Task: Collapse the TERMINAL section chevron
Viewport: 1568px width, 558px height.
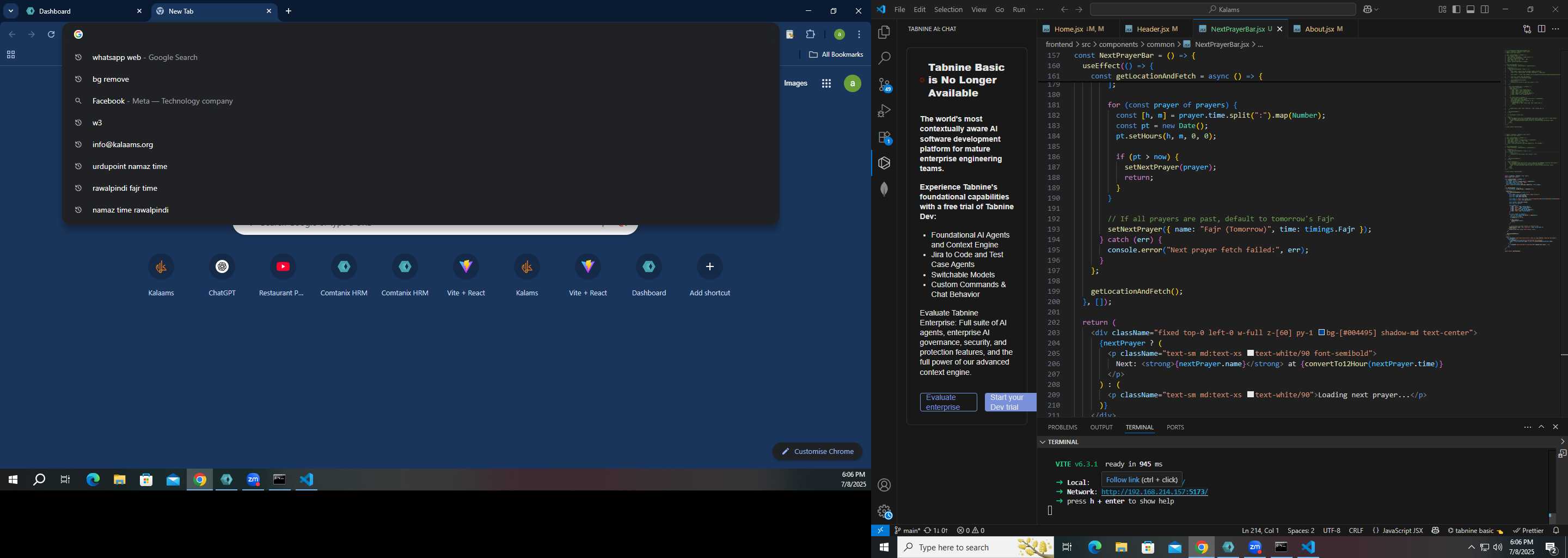Action: [x=1043, y=442]
